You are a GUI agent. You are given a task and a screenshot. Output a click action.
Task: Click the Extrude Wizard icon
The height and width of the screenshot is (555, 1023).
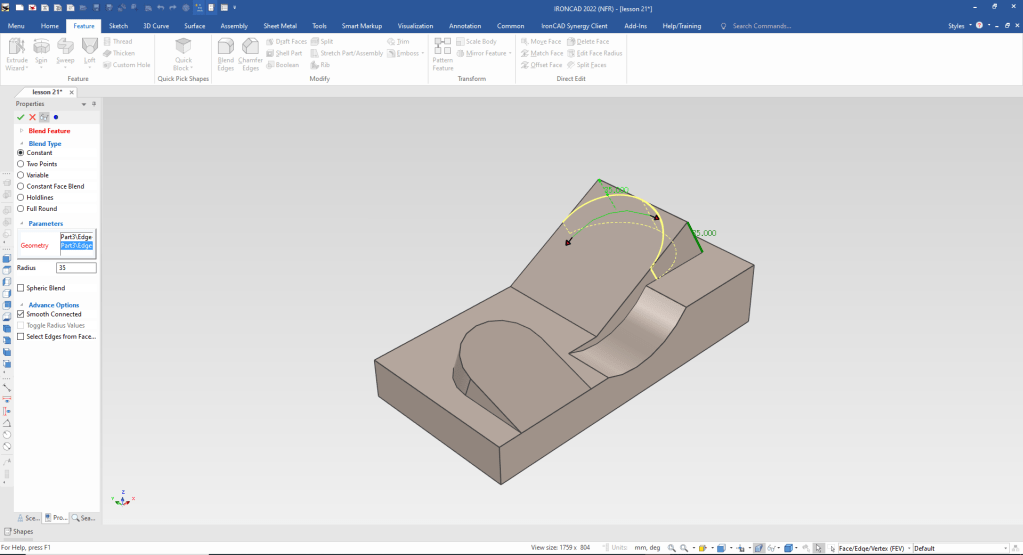click(x=16, y=46)
